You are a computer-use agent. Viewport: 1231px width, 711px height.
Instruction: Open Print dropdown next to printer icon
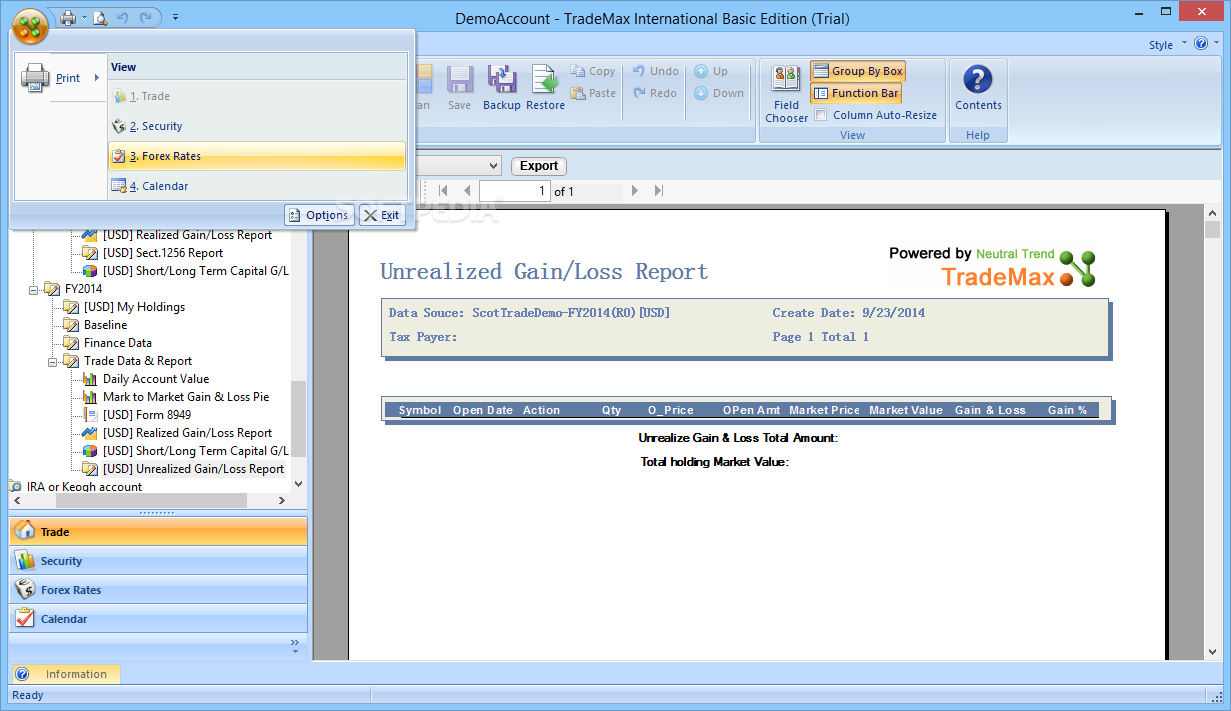click(x=84, y=18)
